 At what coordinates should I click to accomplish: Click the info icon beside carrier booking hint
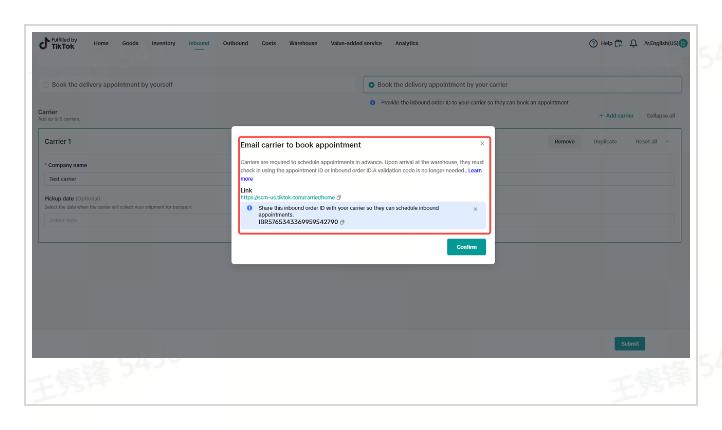click(372, 103)
